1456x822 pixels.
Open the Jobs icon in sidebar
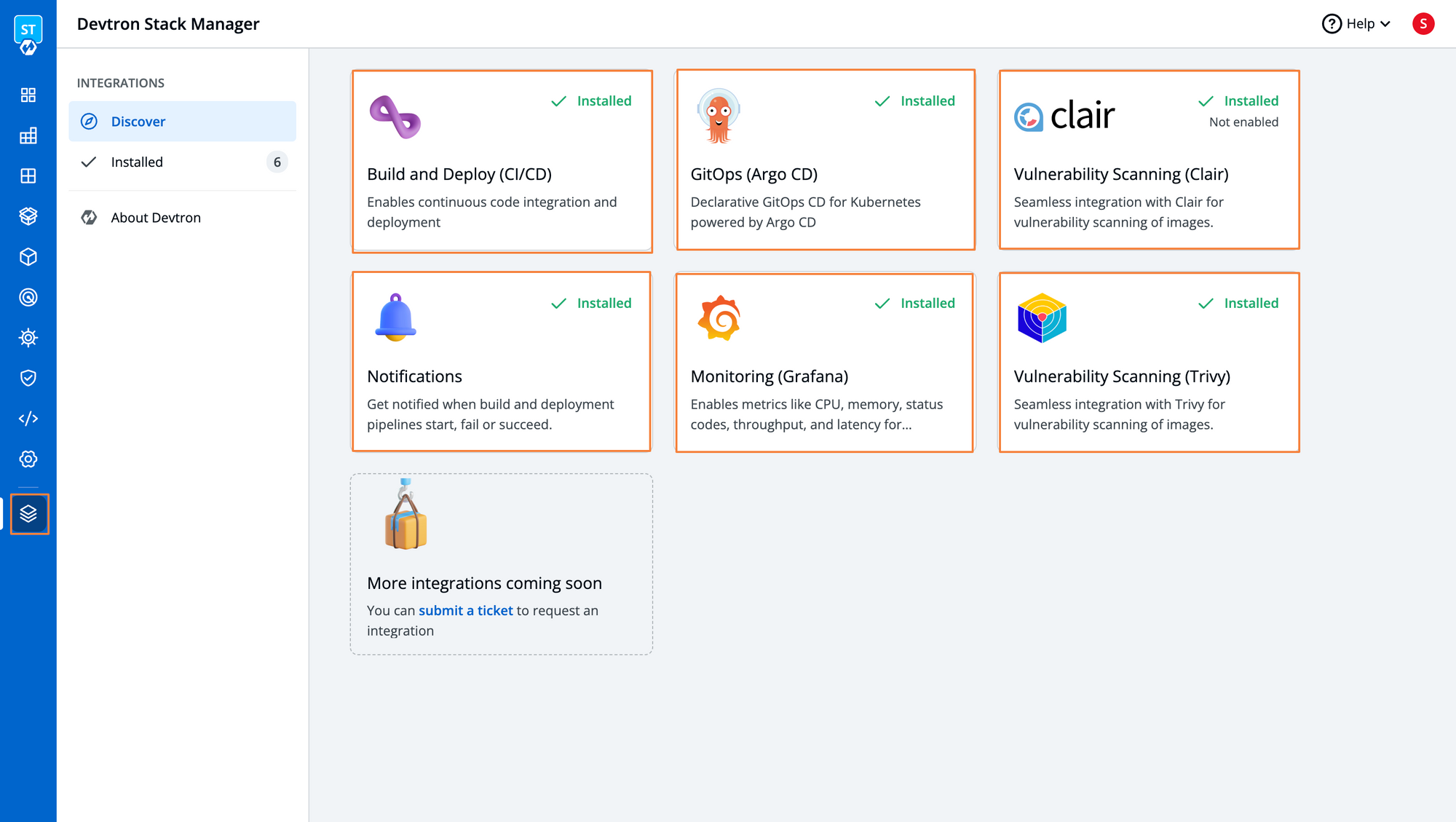[28, 136]
